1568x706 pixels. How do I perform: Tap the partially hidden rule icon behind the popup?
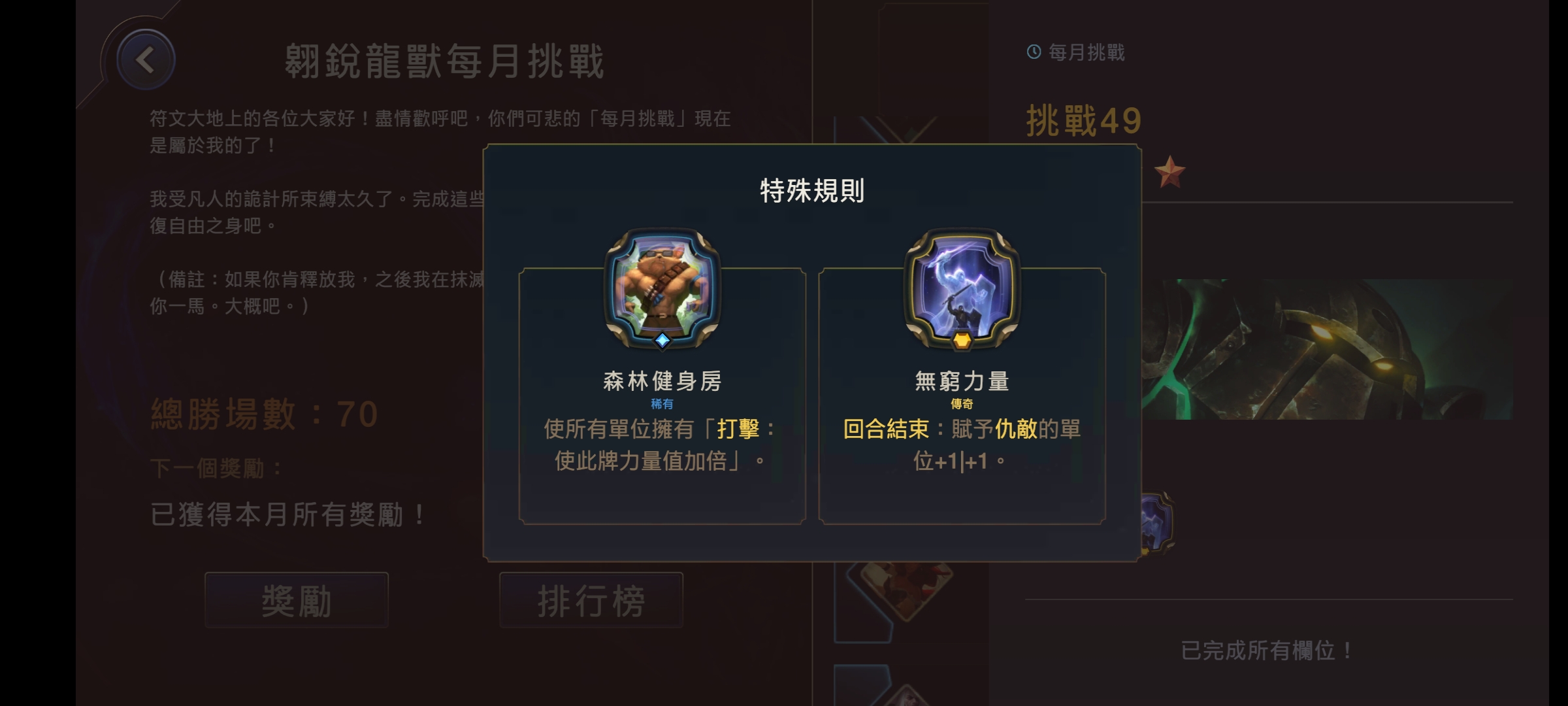pos(1158,524)
